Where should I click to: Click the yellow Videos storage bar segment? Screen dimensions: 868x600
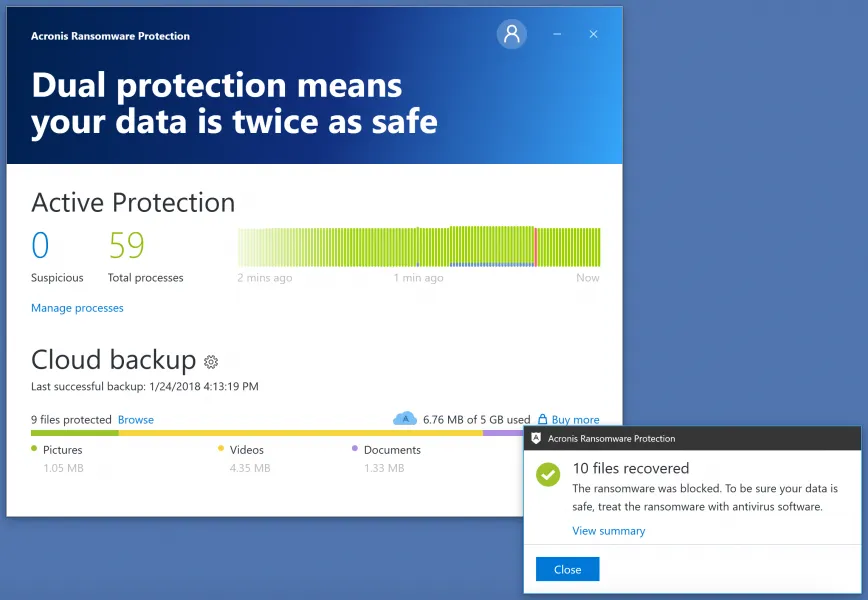click(x=301, y=433)
